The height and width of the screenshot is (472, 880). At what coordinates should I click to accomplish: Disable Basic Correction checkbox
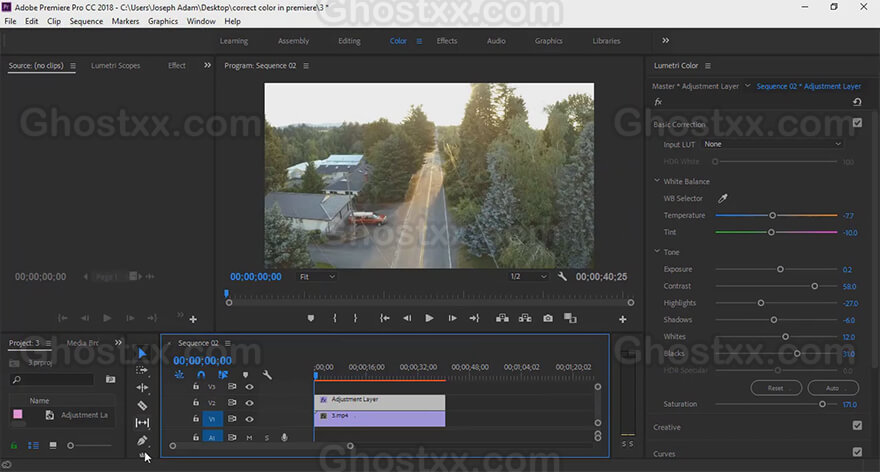857,122
